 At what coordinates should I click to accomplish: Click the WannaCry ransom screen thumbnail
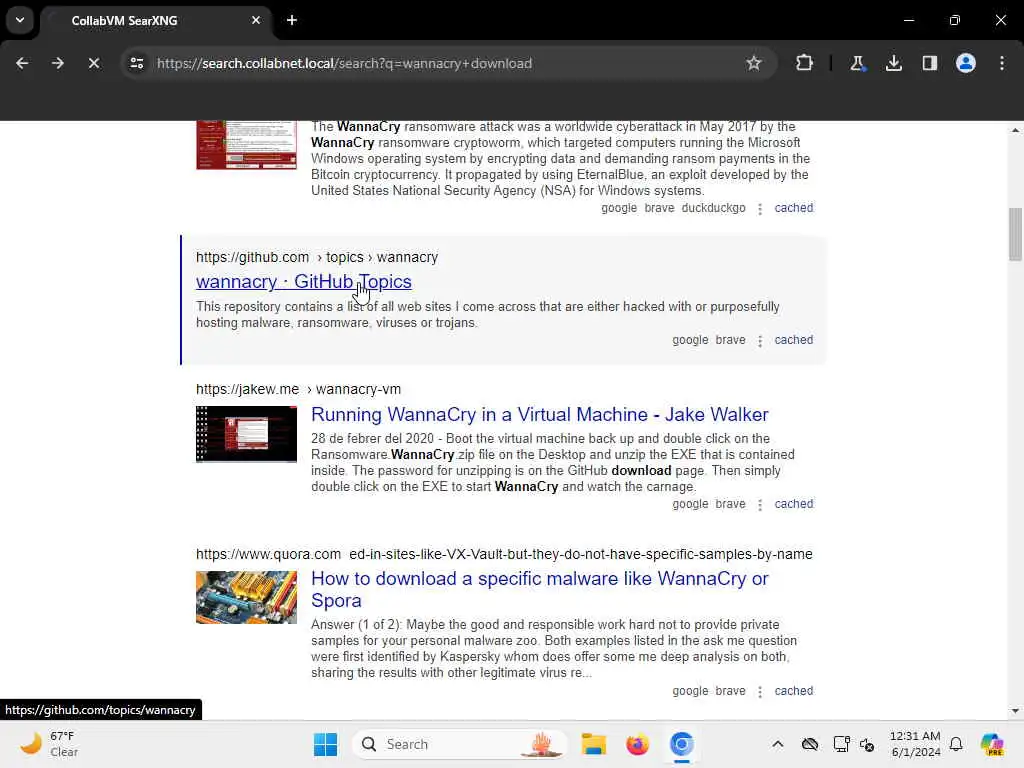coord(246,145)
